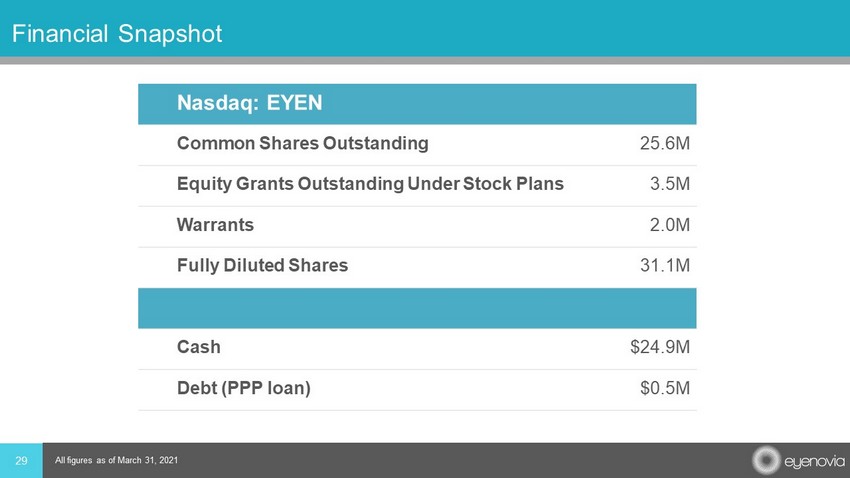Click the "Warrants" row label
Image resolution: width=850 pixels, height=478 pixels.
click(215, 225)
